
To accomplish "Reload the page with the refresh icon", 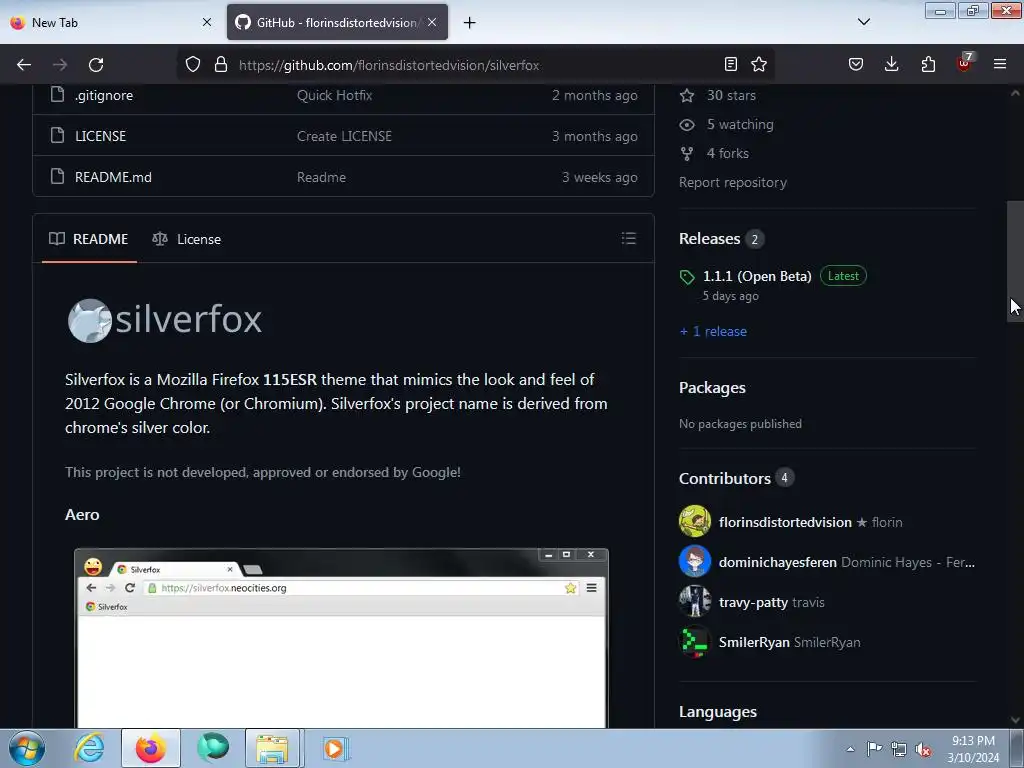I will point(96,65).
